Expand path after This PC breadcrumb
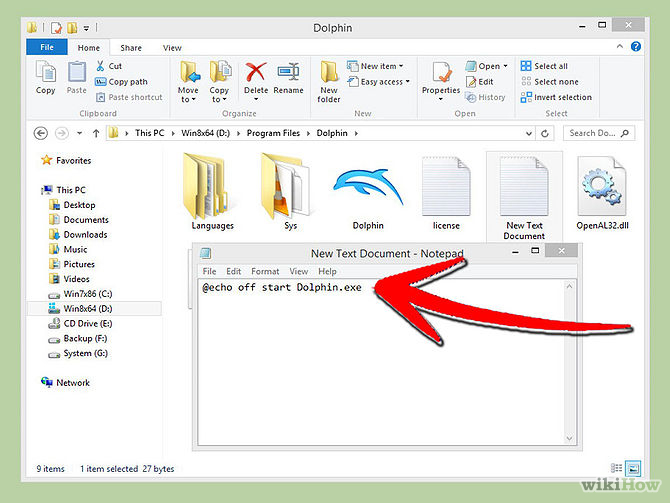Viewport: 670px width, 503px height. [173, 133]
